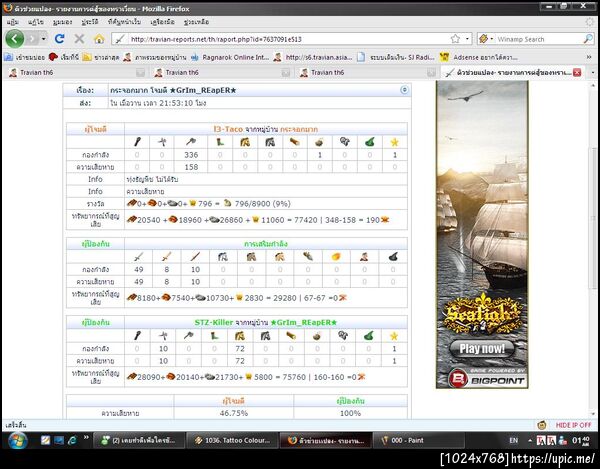600x469 pixels.
Task: Click the reinforcement sword icon above 49
Action: (x=139, y=257)
